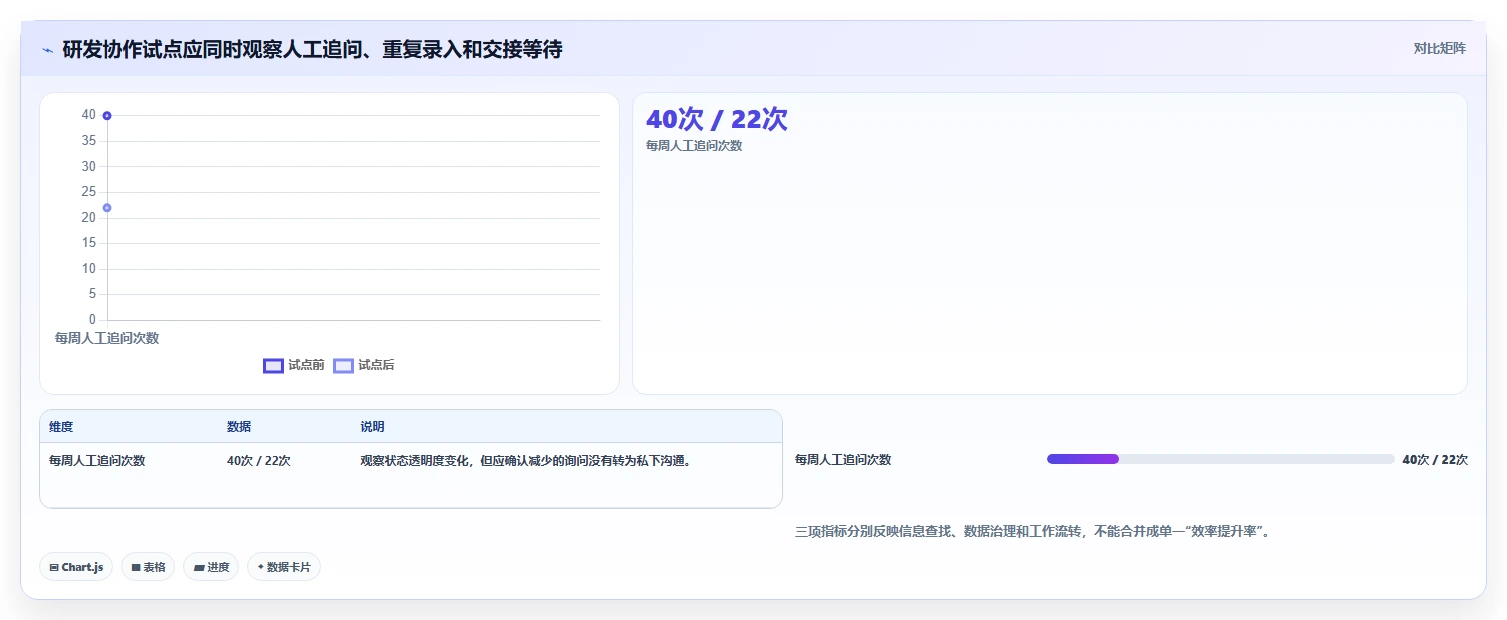Click the 数据 column header

pos(239,427)
